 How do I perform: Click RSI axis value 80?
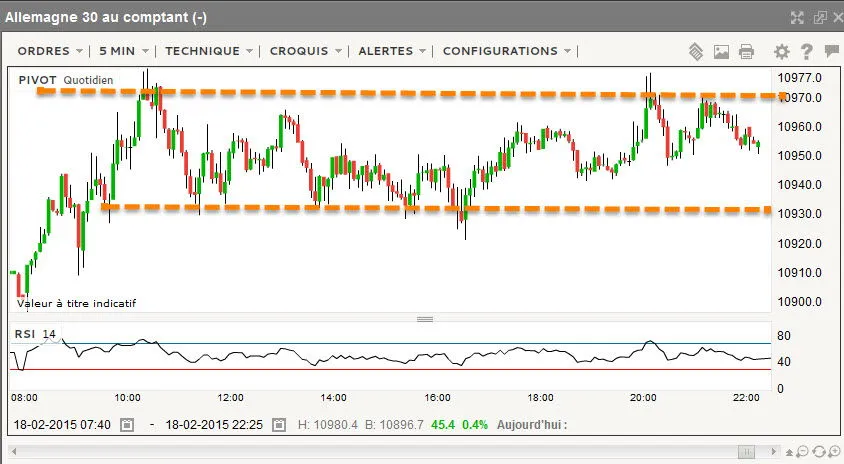tap(784, 336)
